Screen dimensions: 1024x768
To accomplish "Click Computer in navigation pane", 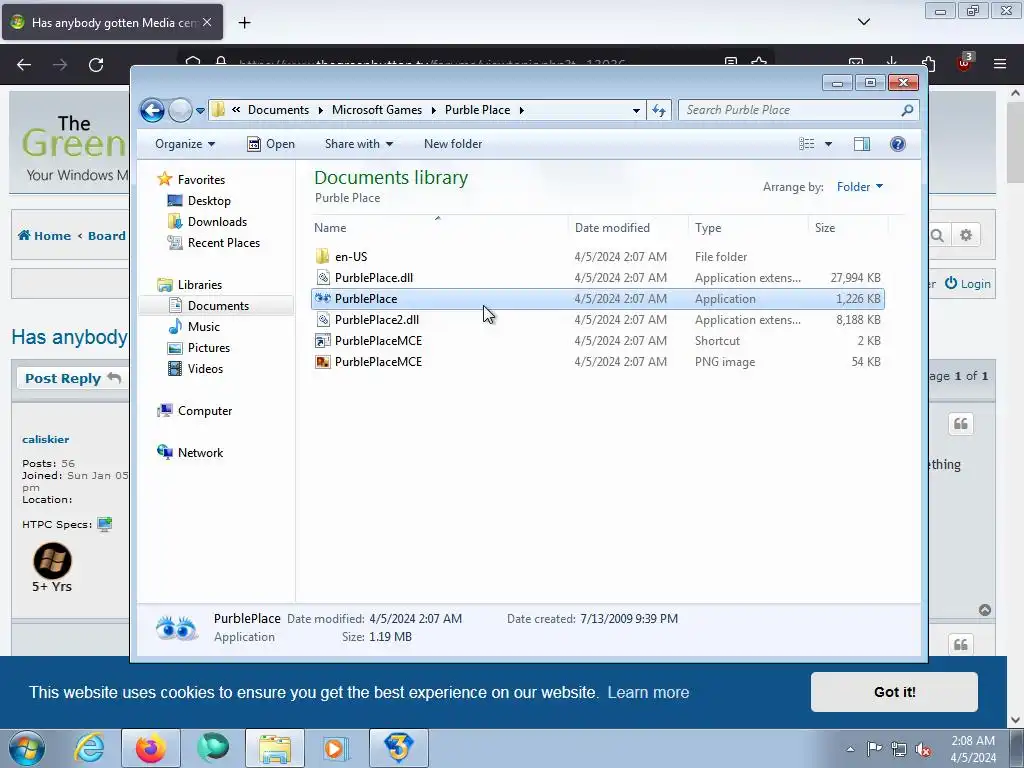I will [204, 411].
